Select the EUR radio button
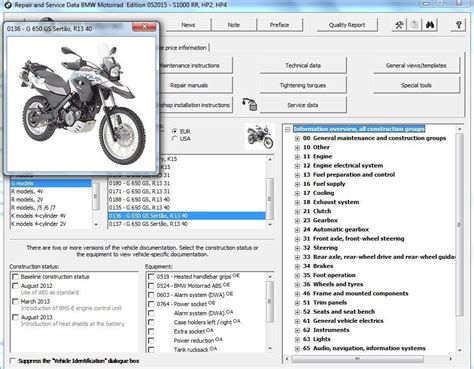 [174, 131]
